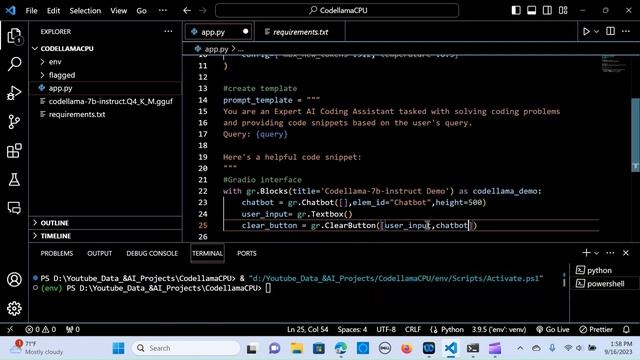This screenshot has height=360, width=640.
Task: Go back with the arrow
Action: click(187, 11)
